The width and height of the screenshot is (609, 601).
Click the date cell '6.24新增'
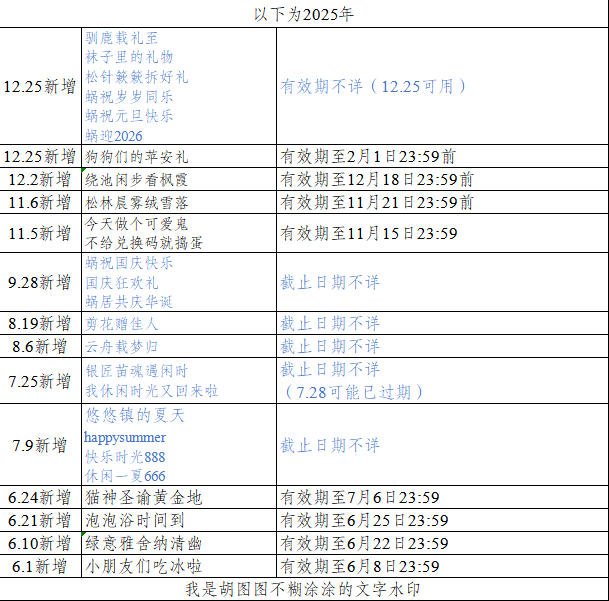[x=40, y=497]
